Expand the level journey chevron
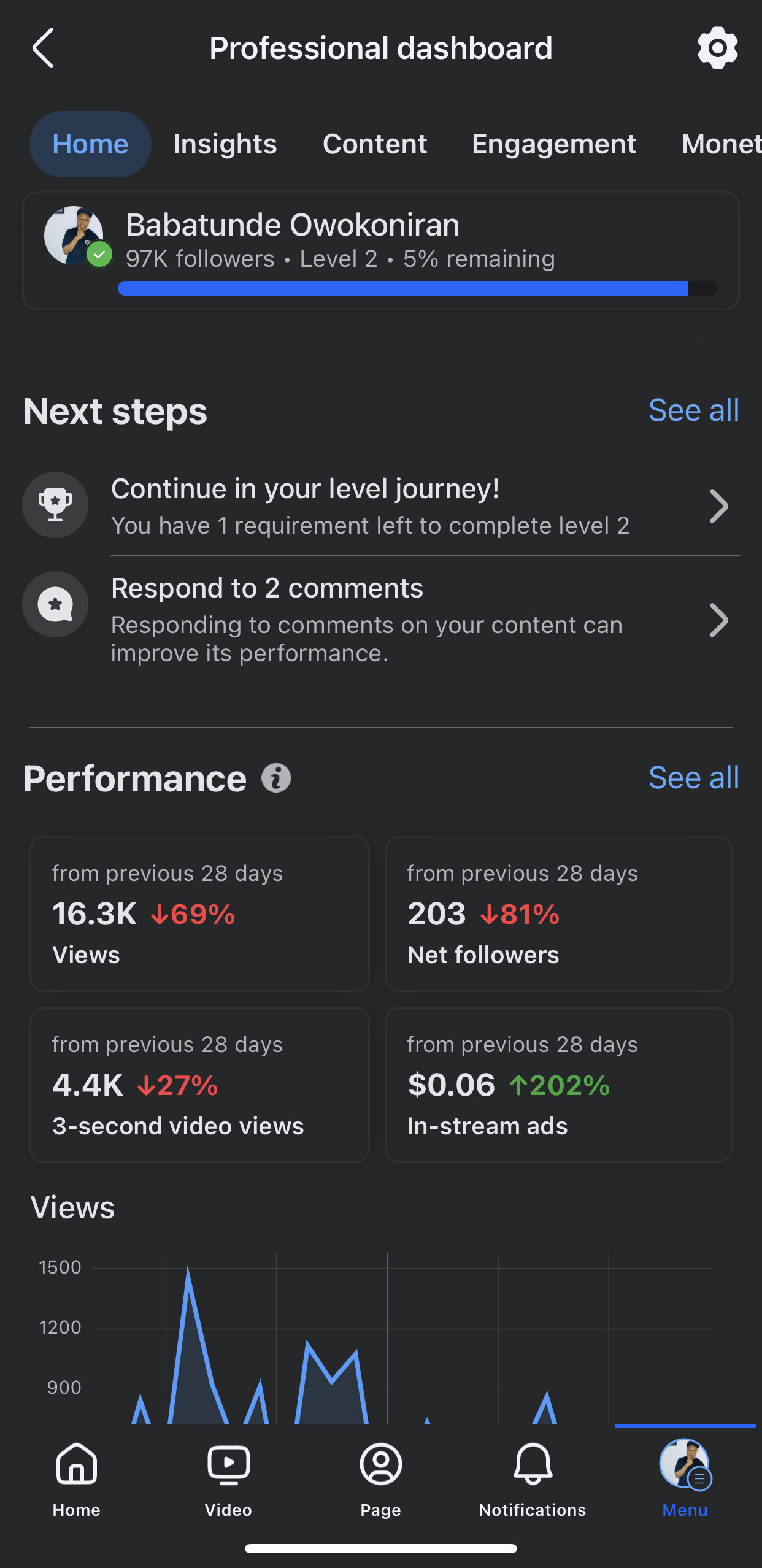 pos(718,506)
